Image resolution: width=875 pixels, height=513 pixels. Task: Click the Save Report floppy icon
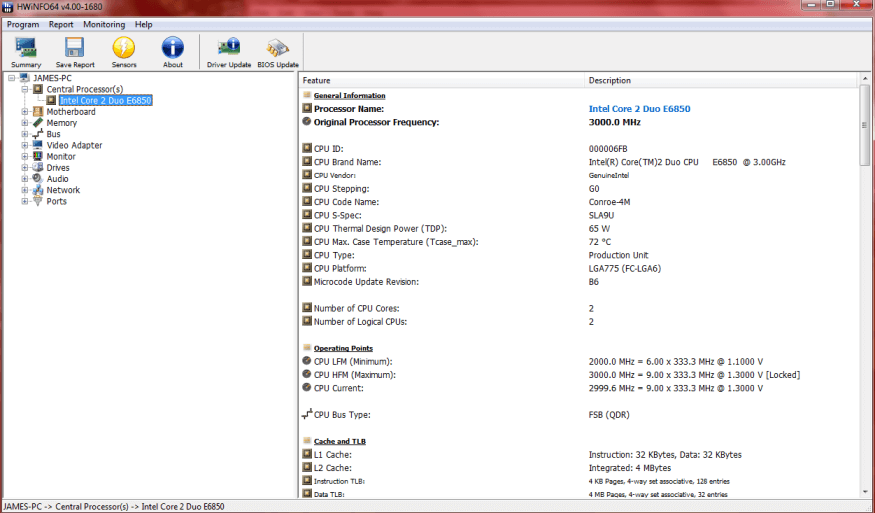(x=74, y=47)
